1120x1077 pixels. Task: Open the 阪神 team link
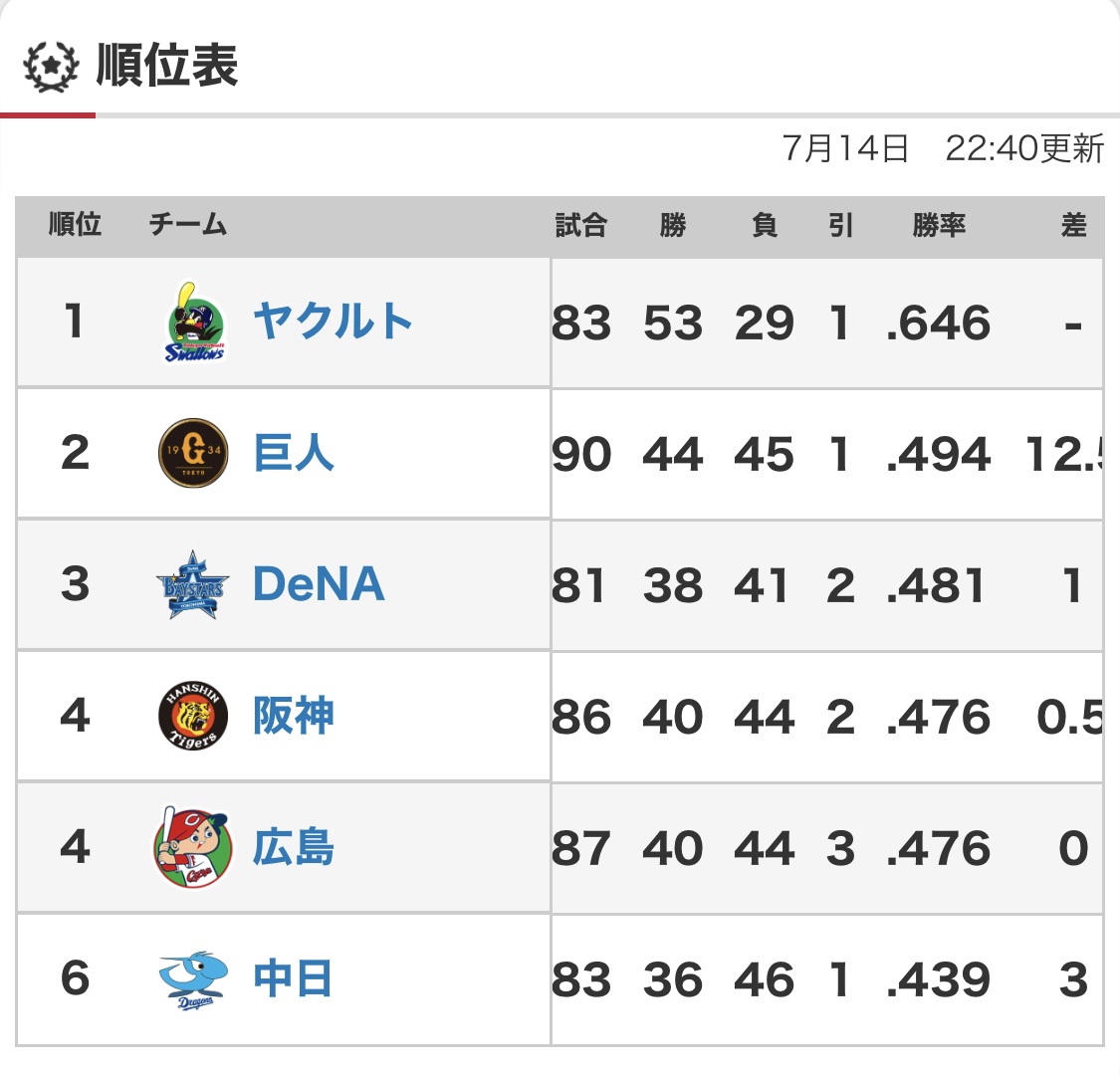point(294,716)
